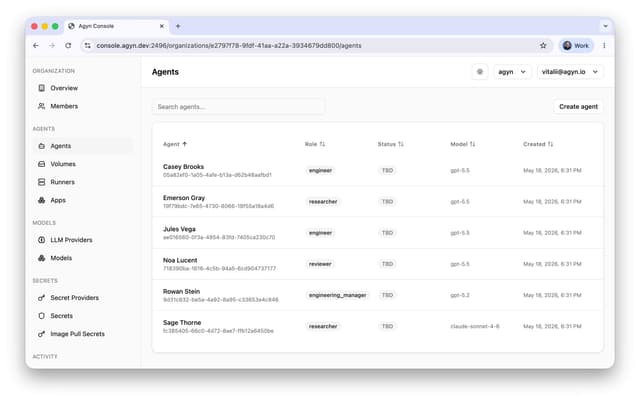View site information icon in address bar
Viewport: 640px width, 402px height.
pos(87,46)
